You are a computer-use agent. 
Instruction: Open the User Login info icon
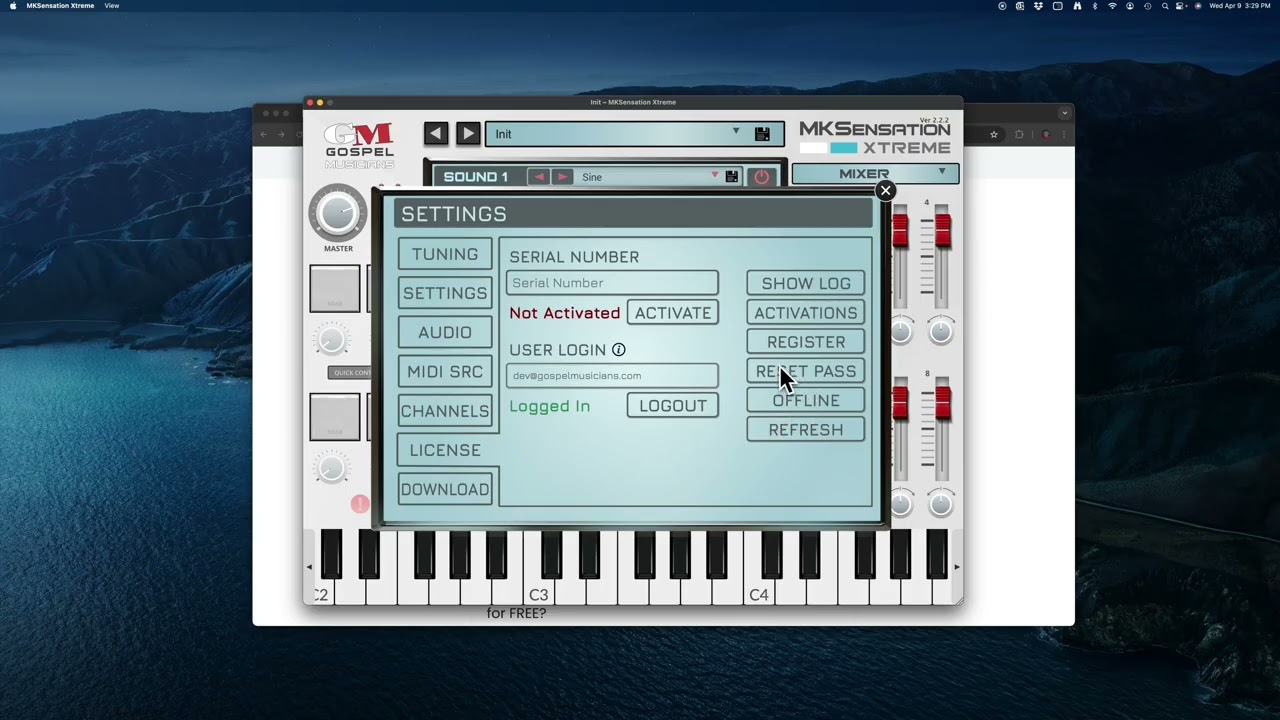tap(619, 349)
